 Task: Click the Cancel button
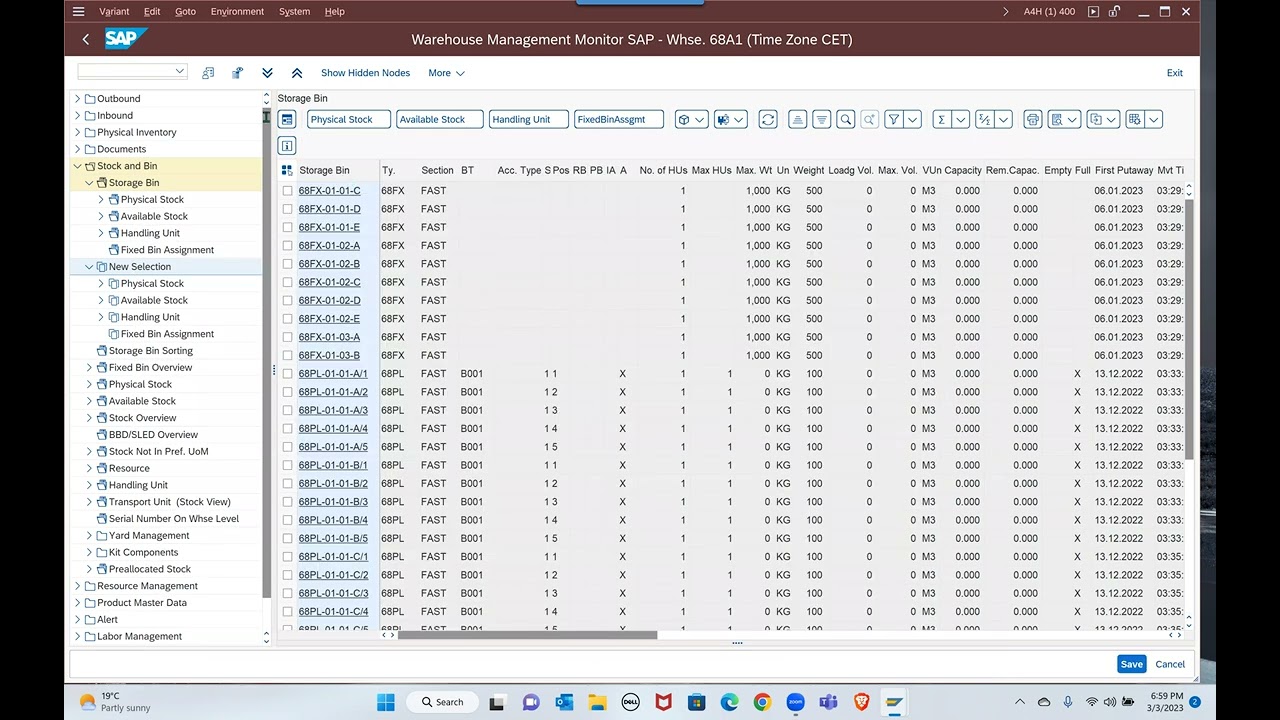click(x=1170, y=664)
